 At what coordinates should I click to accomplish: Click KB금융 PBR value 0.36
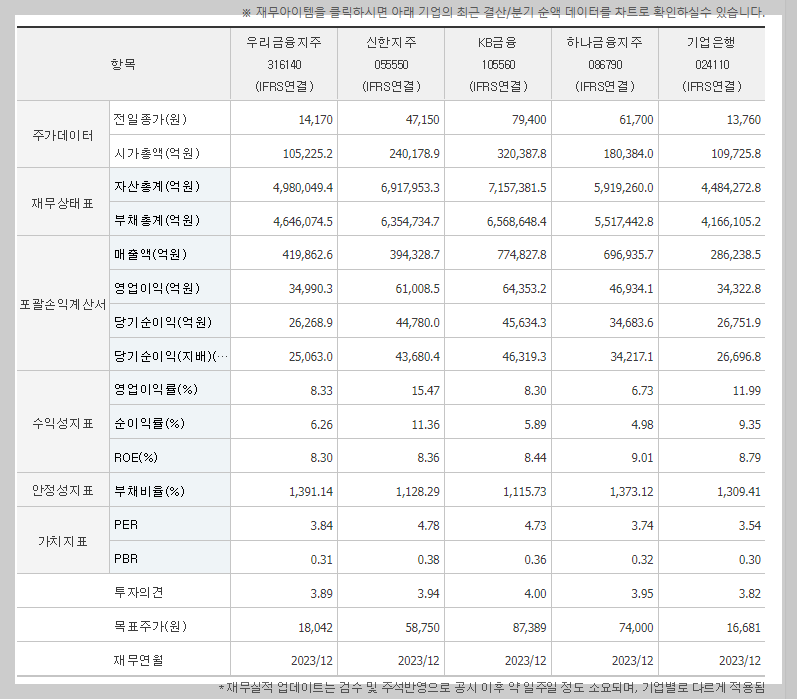point(535,560)
